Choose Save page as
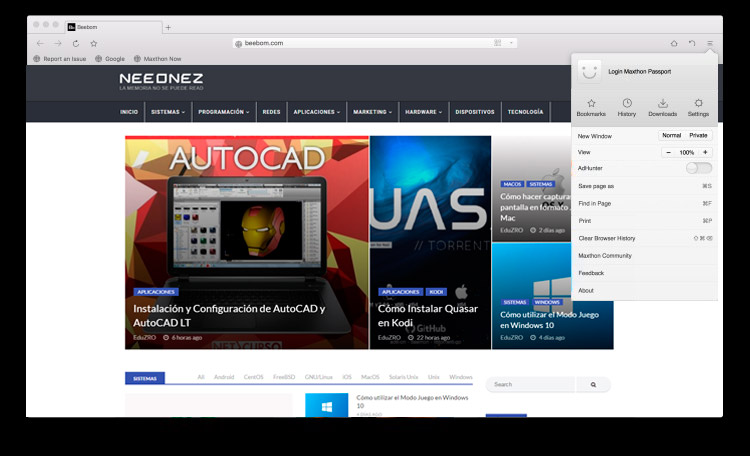Image resolution: width=750 pixels, height=456 pixels. [644, 186]
